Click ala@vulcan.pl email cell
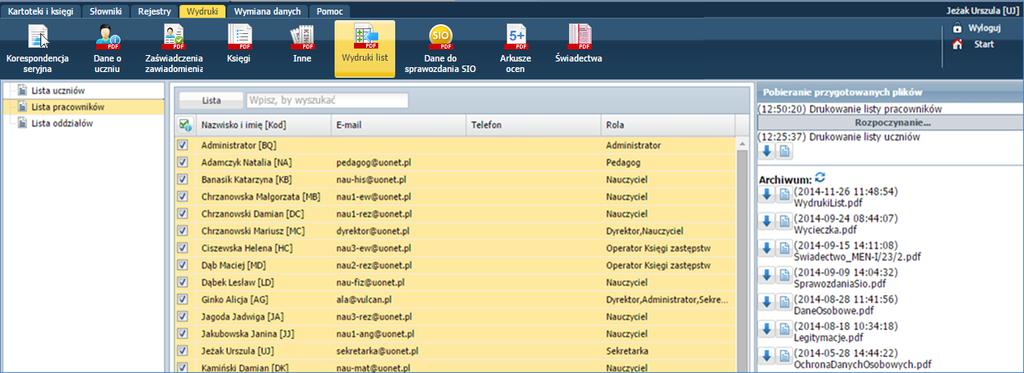 [x=364, y=300]
